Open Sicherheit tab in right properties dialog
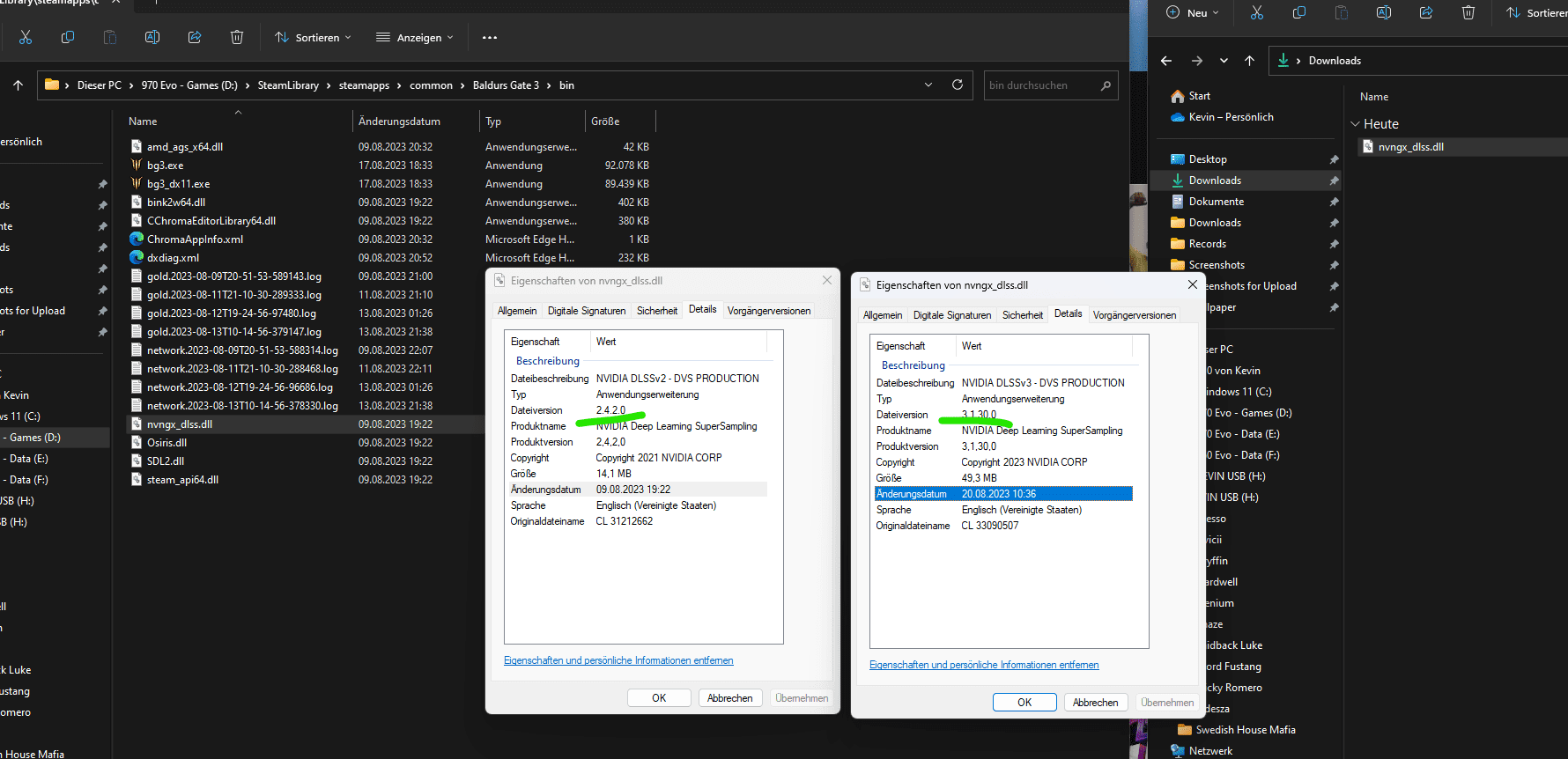This screenshot has height=759, width=1568. pyautogui.click(x=1023, y=315)
